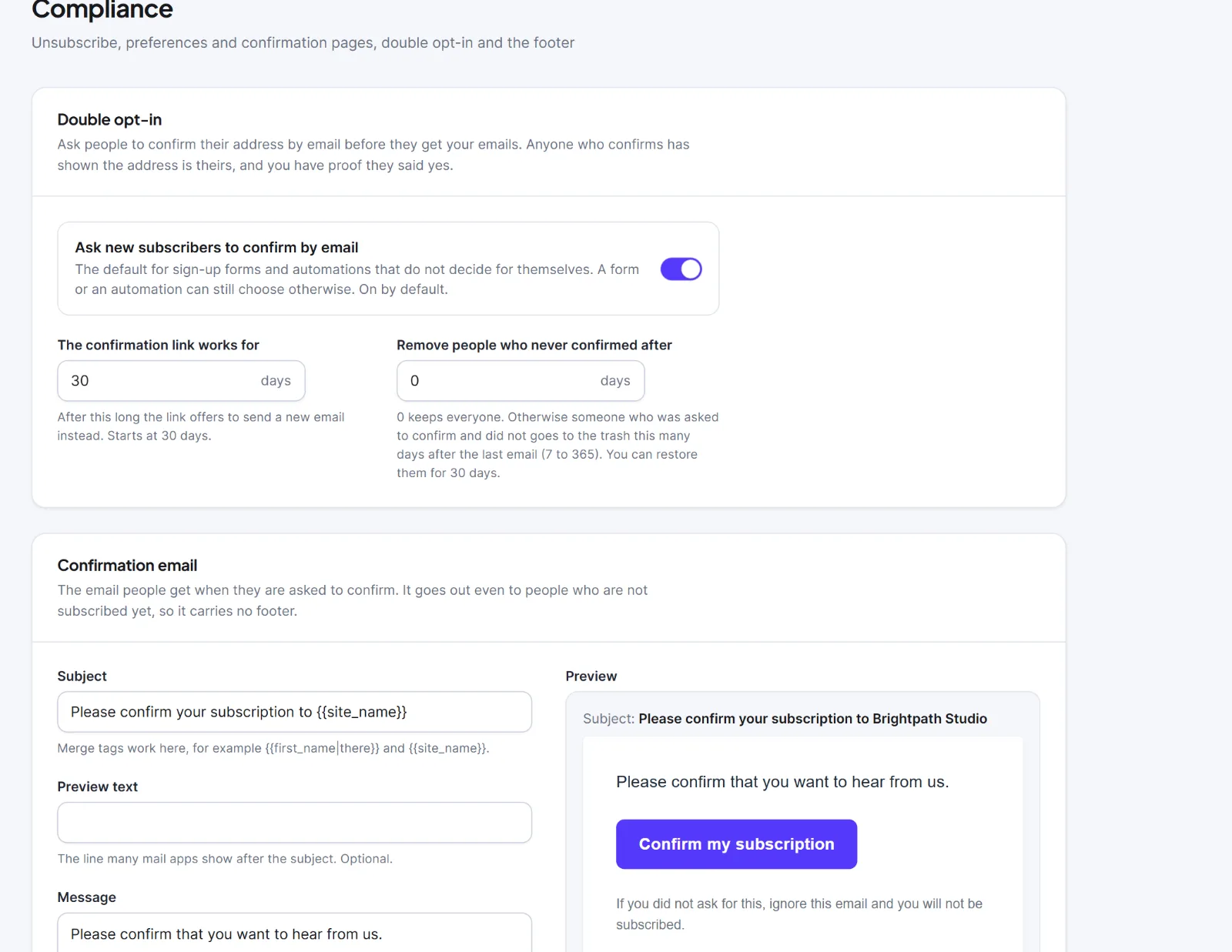Click the "Remove people who never confirmed after" label

(x=534, y=345)
